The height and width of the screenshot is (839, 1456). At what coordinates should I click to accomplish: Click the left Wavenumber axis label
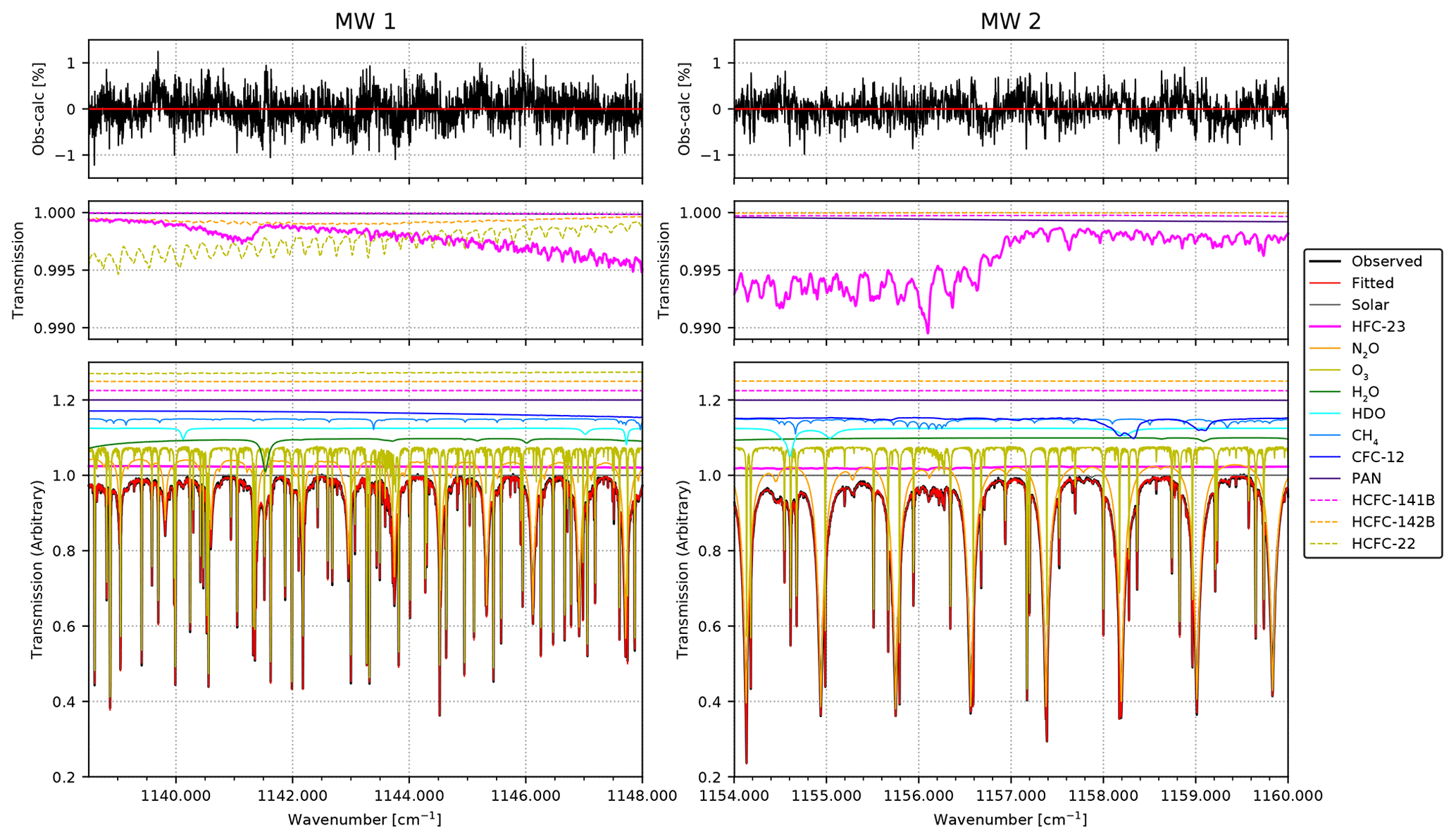[x=364, y=819]
